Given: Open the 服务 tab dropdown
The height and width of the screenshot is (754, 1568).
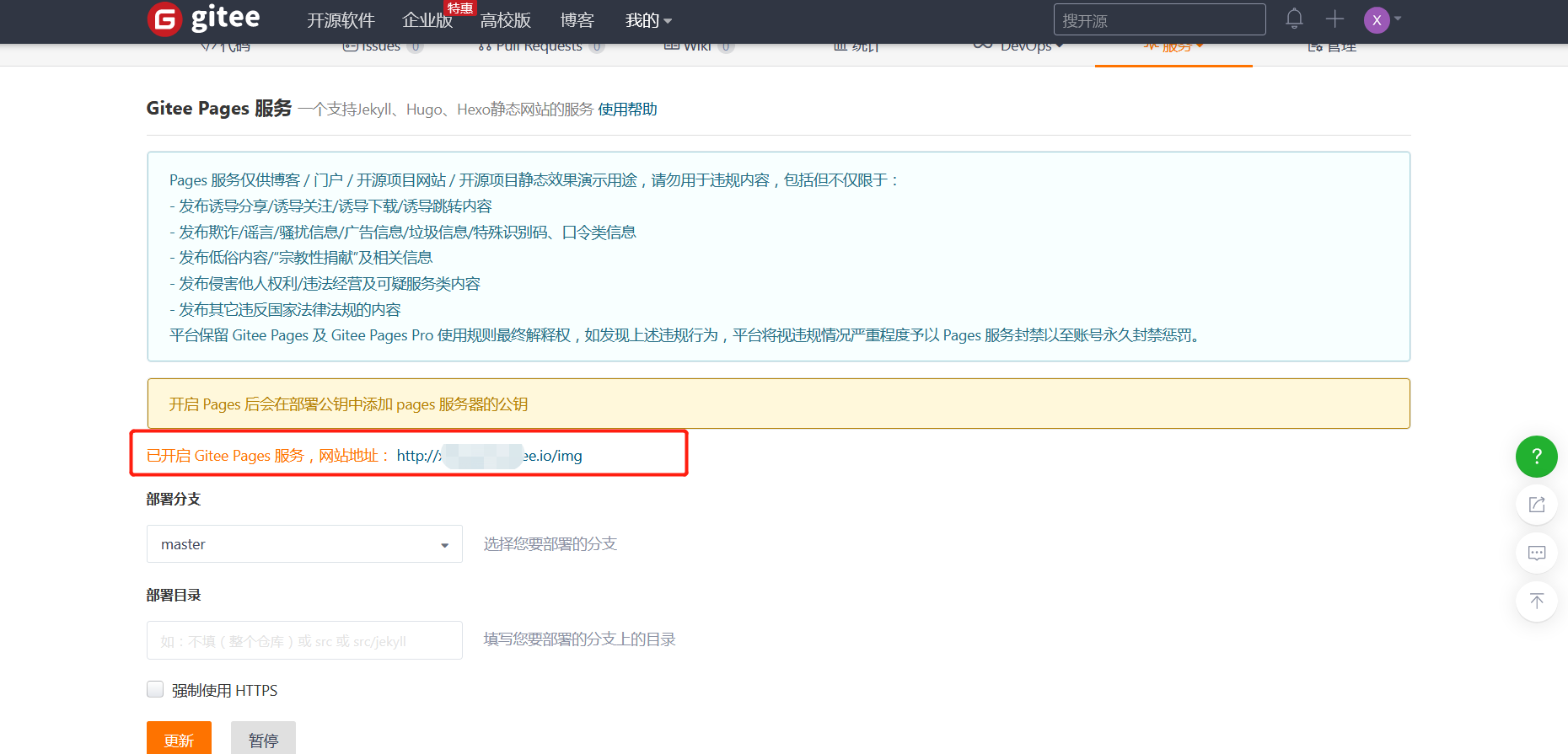Looking at the screenshot, I should pyautogui.click(x=1173, y=46).
